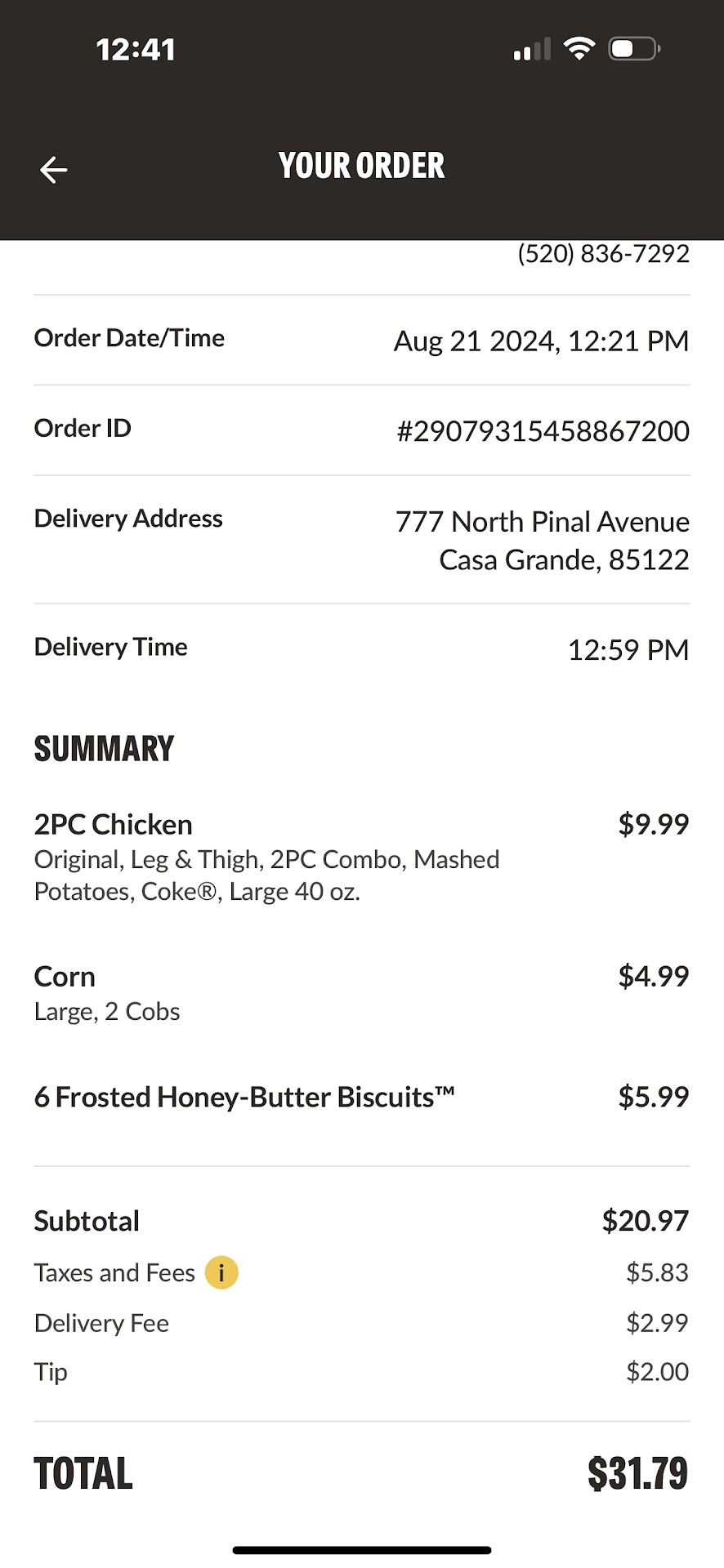Screen dimensions: 724x1568
Task: Select the 6 Frosted Honey-Butter Biscuits item
Action: (x=244, y=1097)
